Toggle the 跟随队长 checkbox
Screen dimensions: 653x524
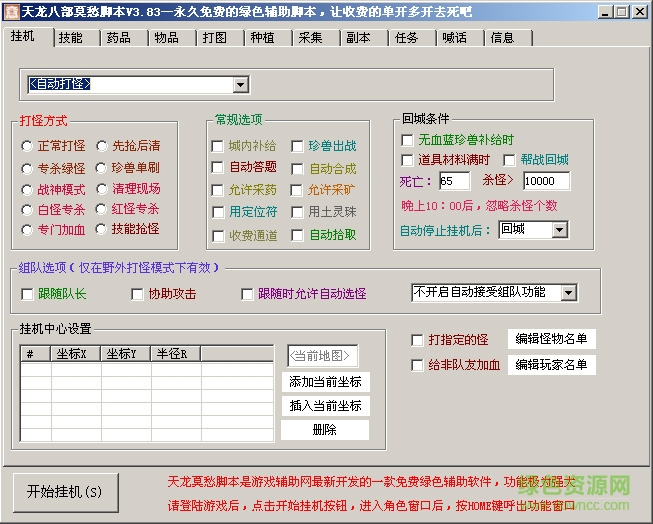[x=27, y=294]
